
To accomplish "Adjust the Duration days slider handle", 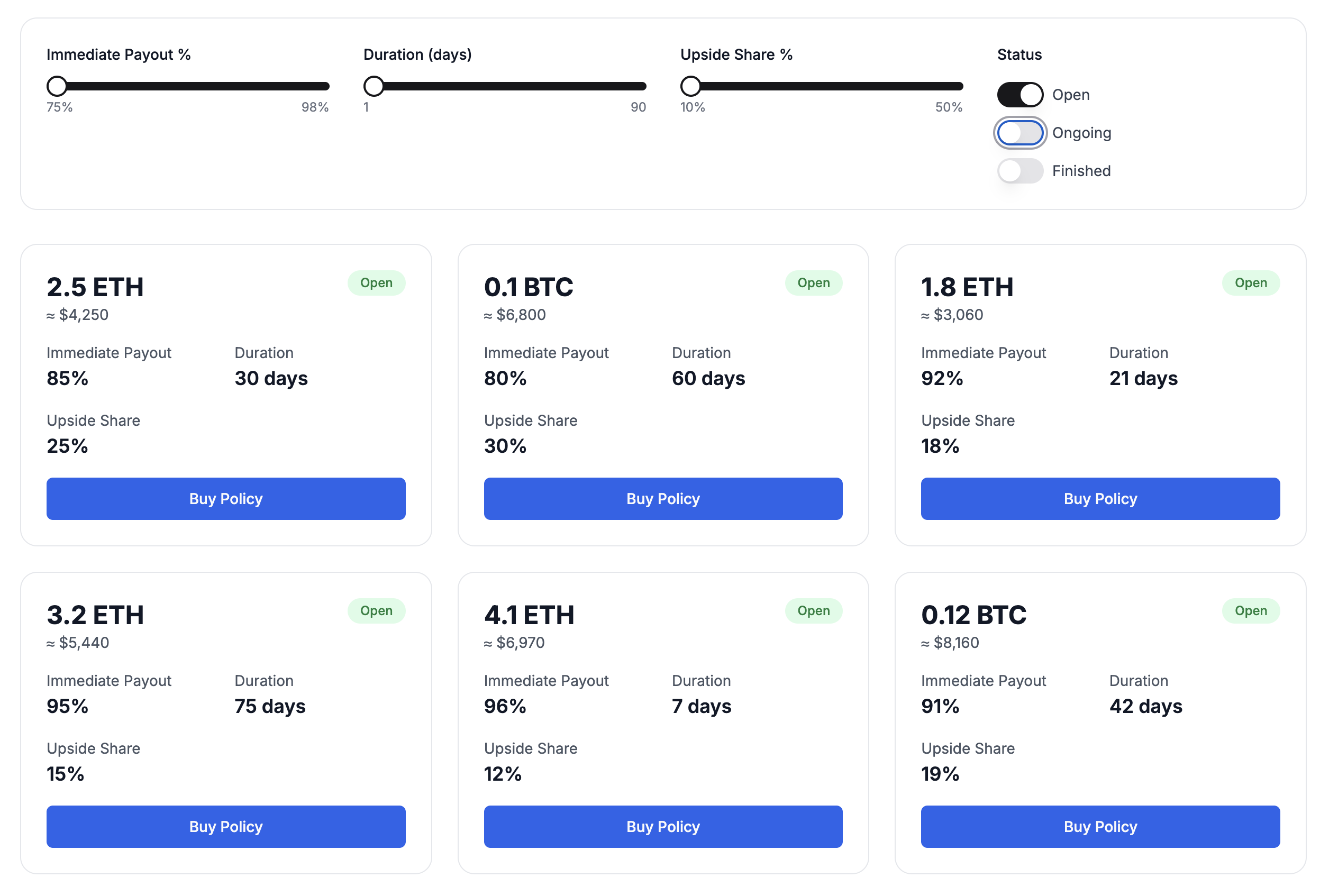I will tap(375, 86).
